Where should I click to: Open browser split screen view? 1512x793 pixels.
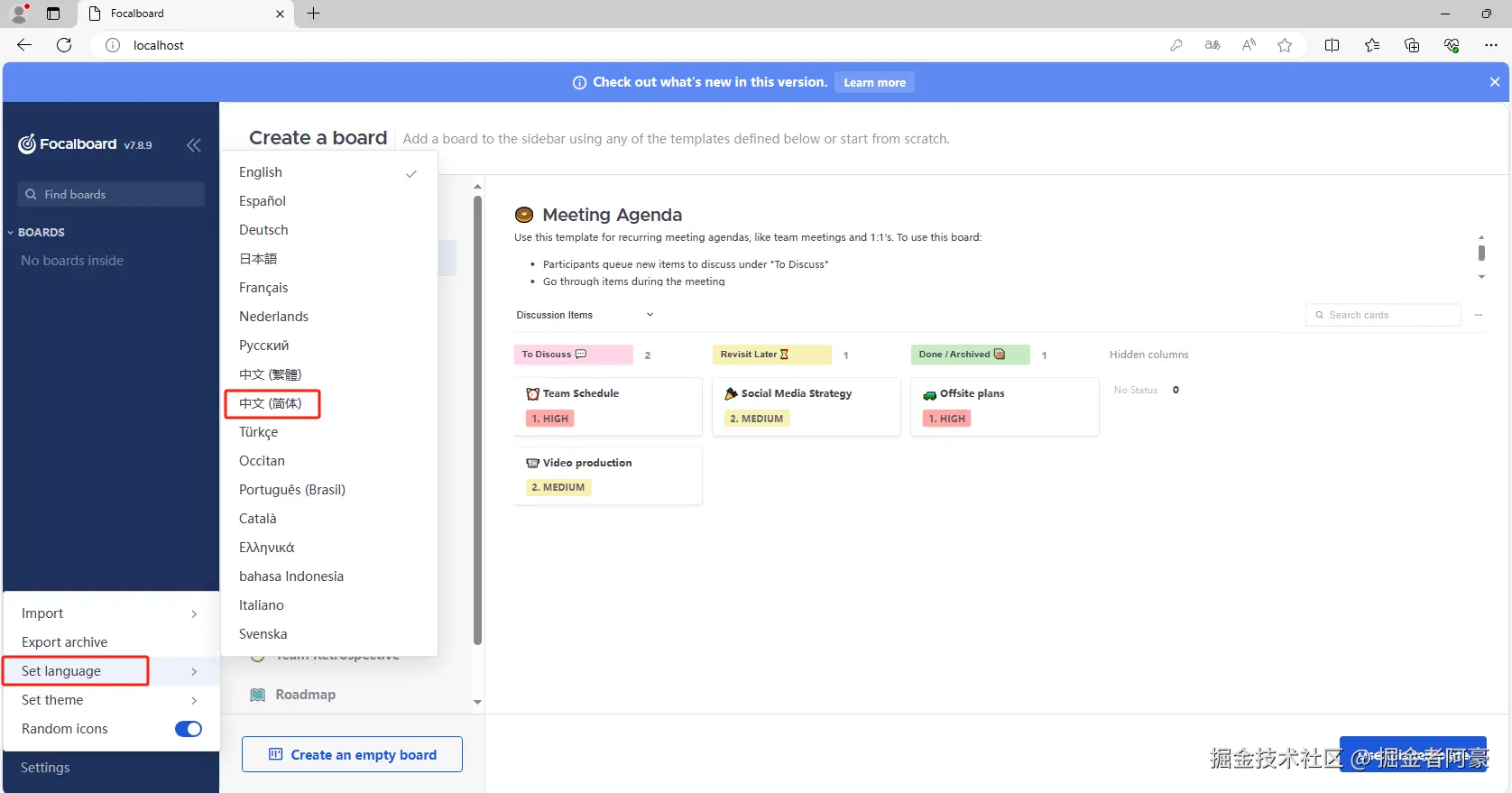click(1332, 45)
